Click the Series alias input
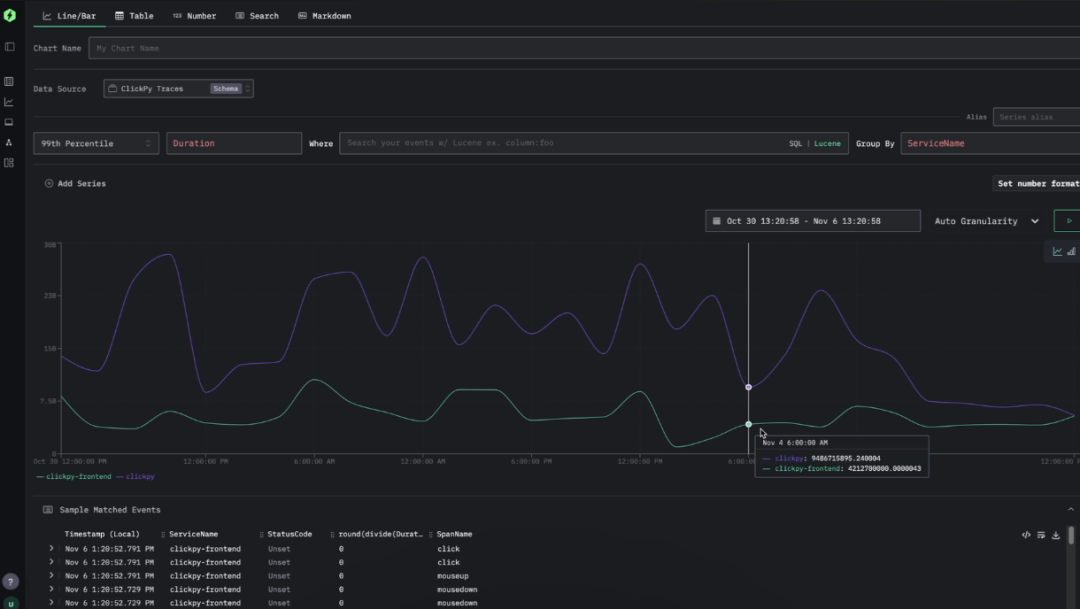This screenshot has height=609, width=1080. tap(1036, 117)
